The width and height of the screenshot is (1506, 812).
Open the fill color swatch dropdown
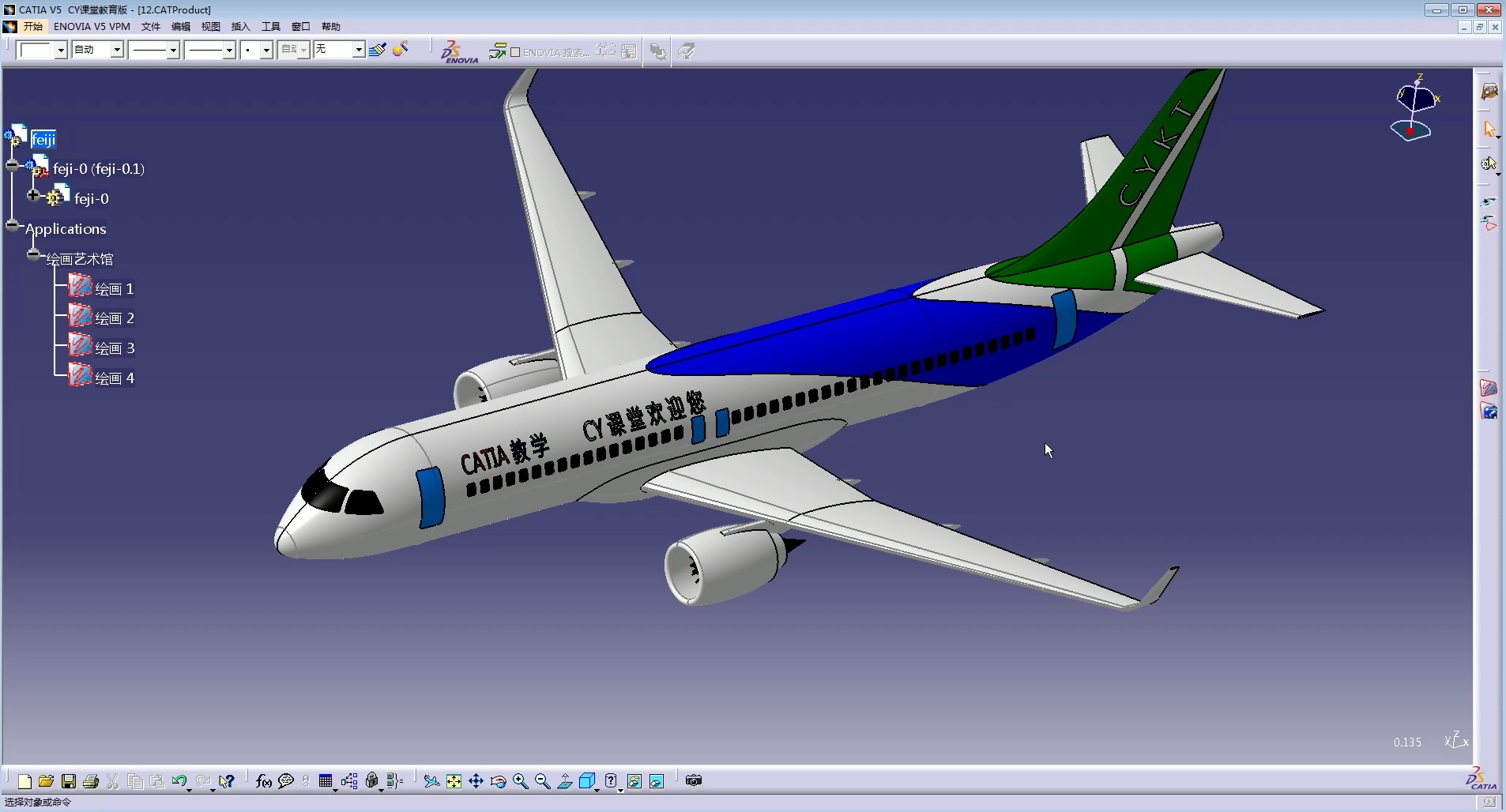60,51
